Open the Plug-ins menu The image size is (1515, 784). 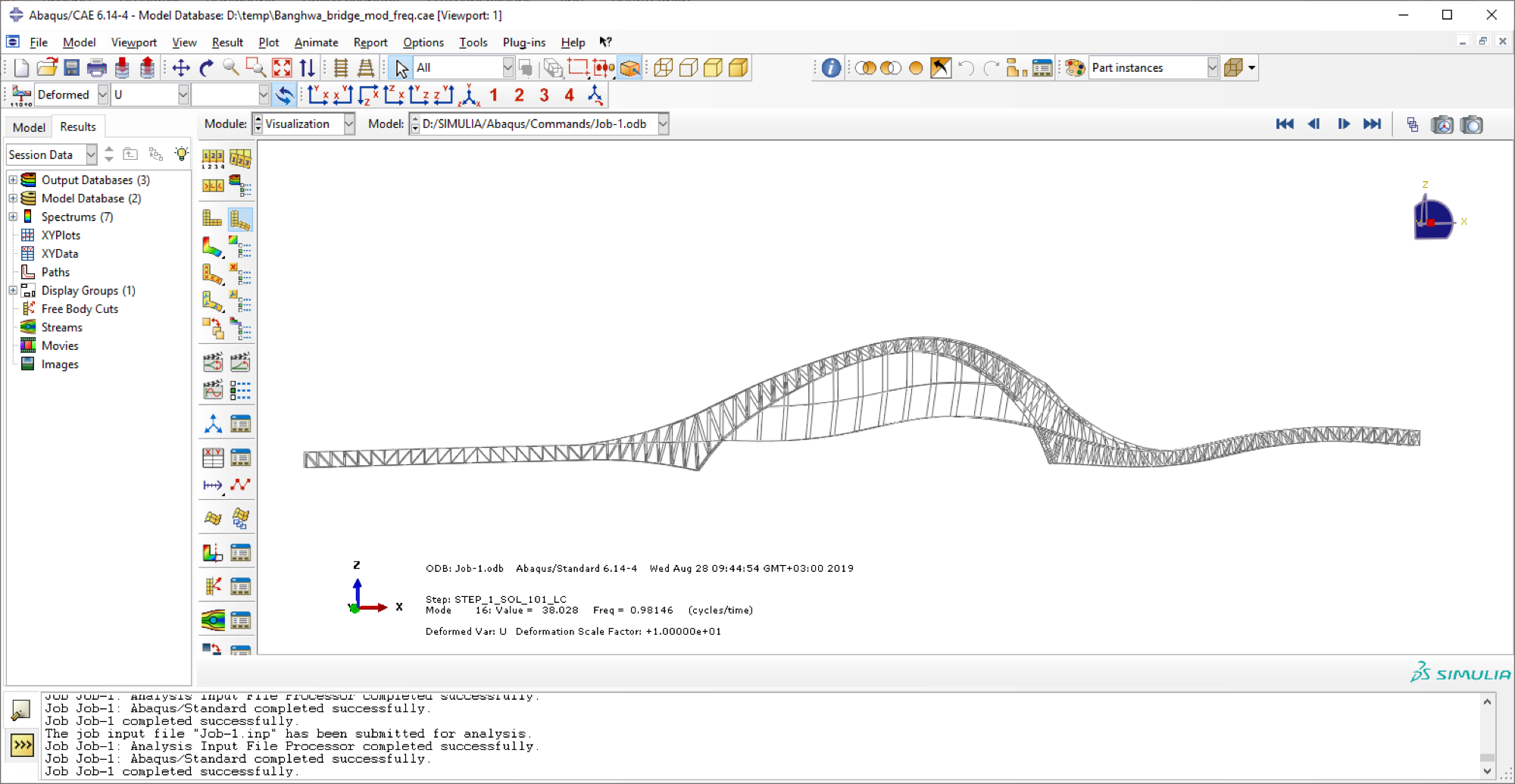click(x=524, y=42)
